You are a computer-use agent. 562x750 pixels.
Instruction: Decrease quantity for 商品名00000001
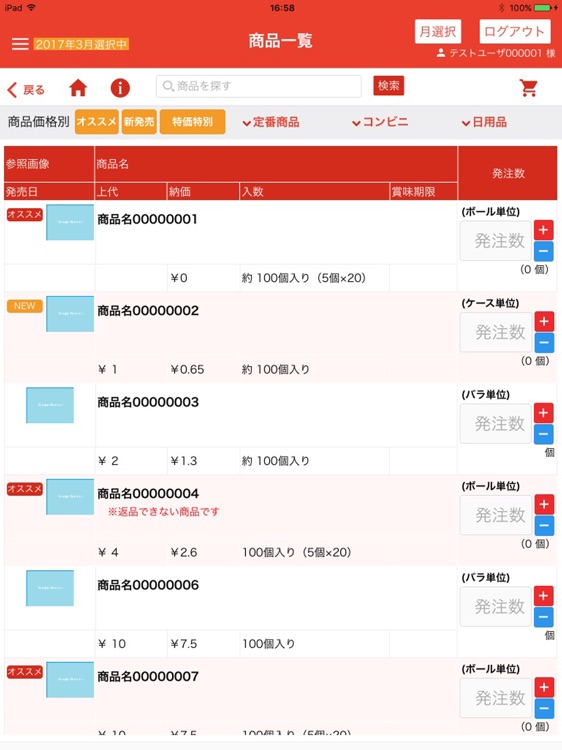pyautogui.click(x=543, y=251)
